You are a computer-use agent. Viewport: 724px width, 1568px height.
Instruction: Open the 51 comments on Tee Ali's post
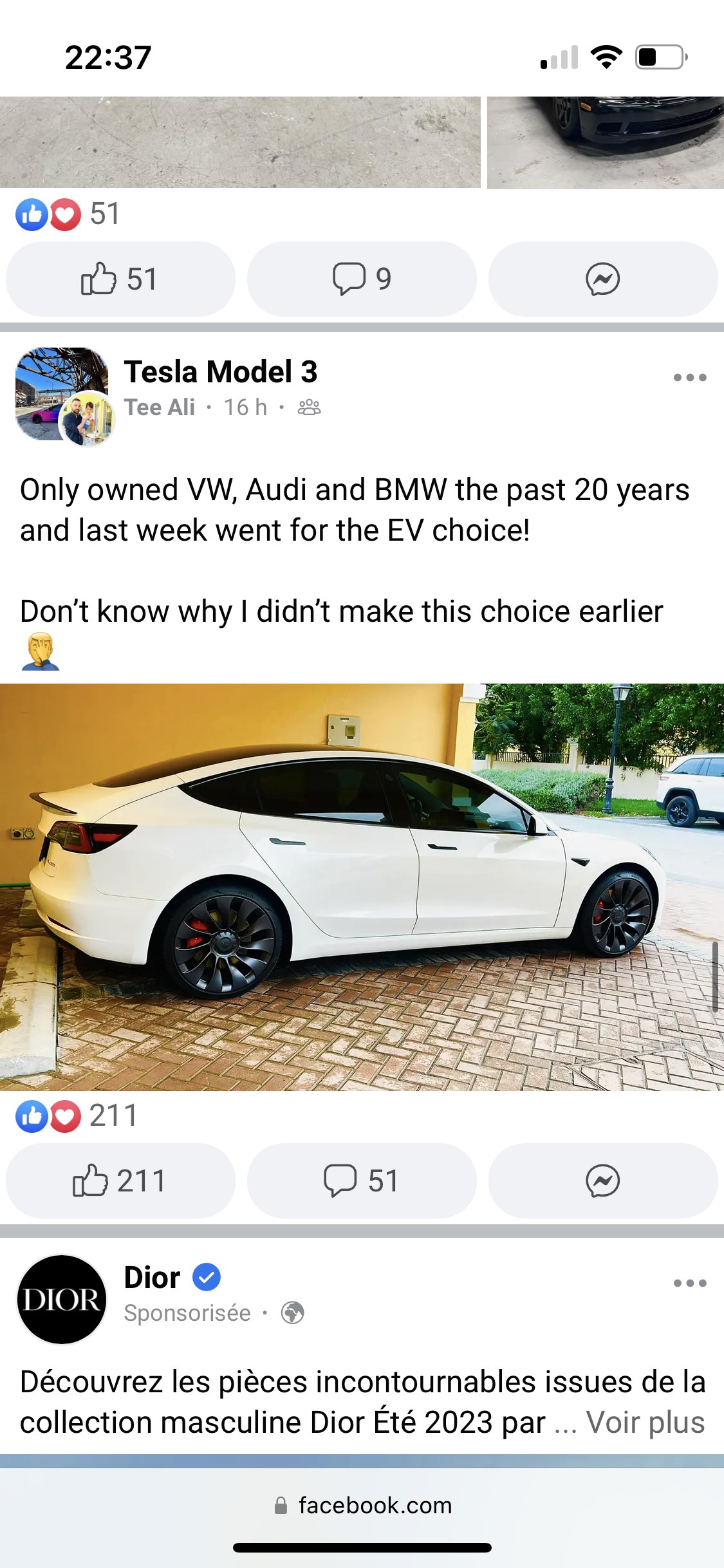tap(362, 1181)
